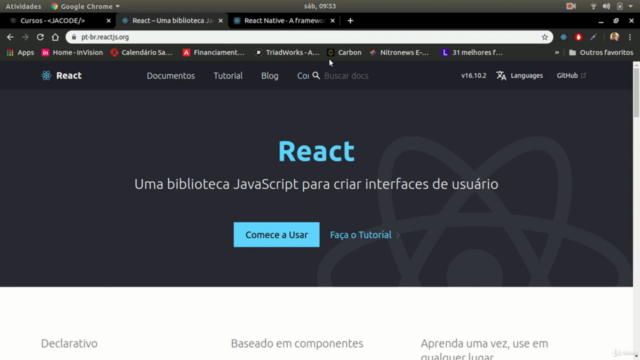
Task: Click the page vertical scrollbar thumb
Action: (636, 93)
